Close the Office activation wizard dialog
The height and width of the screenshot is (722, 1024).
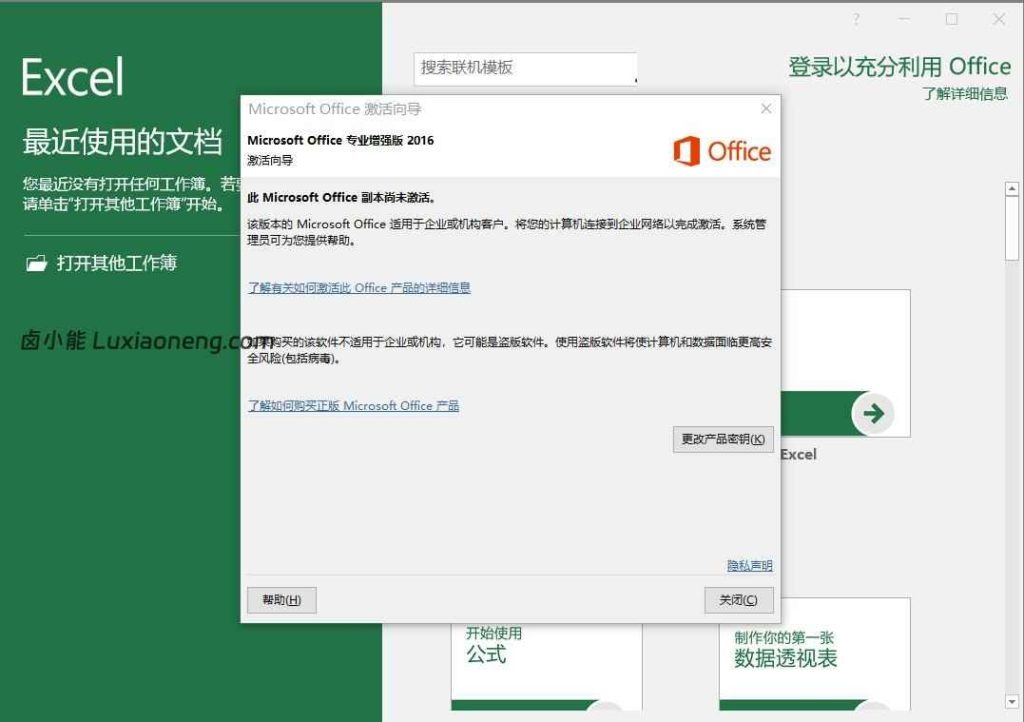[766, 108]
